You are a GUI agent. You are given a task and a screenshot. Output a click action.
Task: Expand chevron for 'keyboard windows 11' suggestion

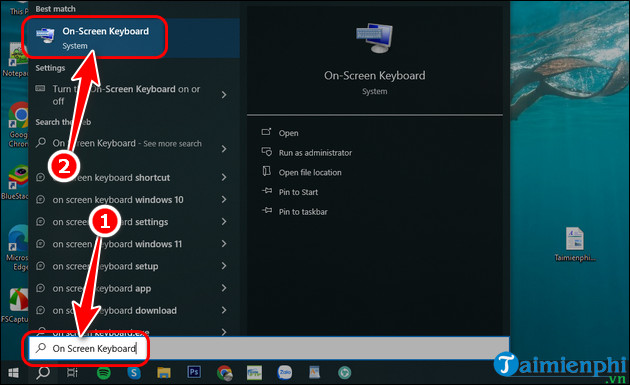224,244
